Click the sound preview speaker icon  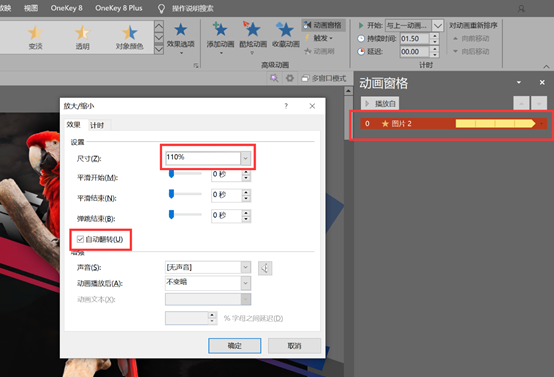pyautogui.click(x=265, y=268)
